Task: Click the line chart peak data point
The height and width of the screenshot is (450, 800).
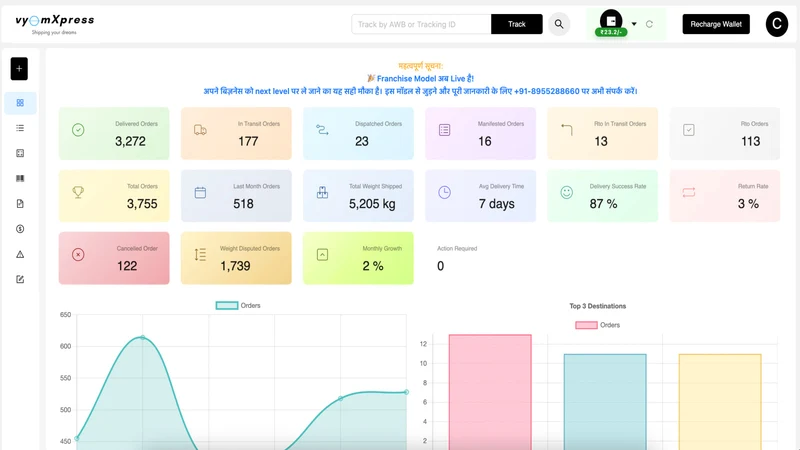Action: (142, 337)
